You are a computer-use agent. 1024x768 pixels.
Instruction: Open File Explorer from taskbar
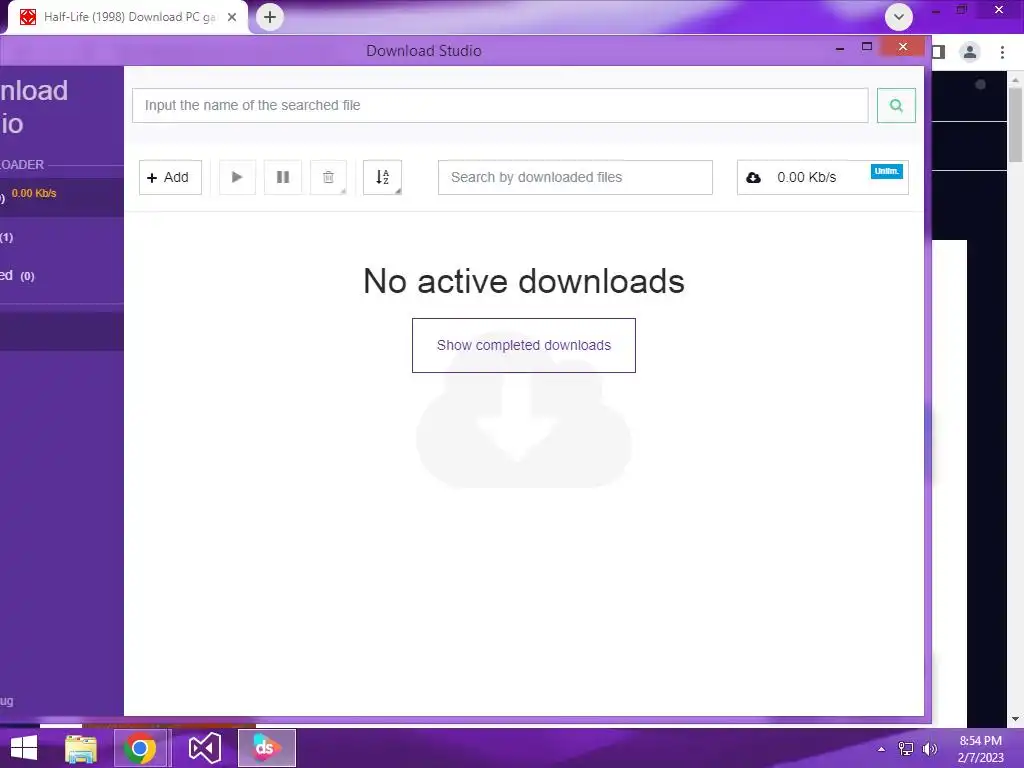coord(81,748)
